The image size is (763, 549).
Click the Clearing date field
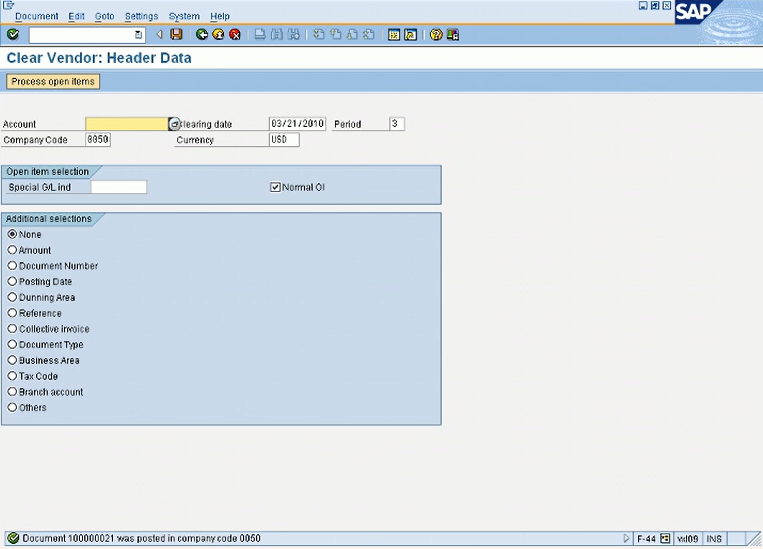[x=297, y=124]
